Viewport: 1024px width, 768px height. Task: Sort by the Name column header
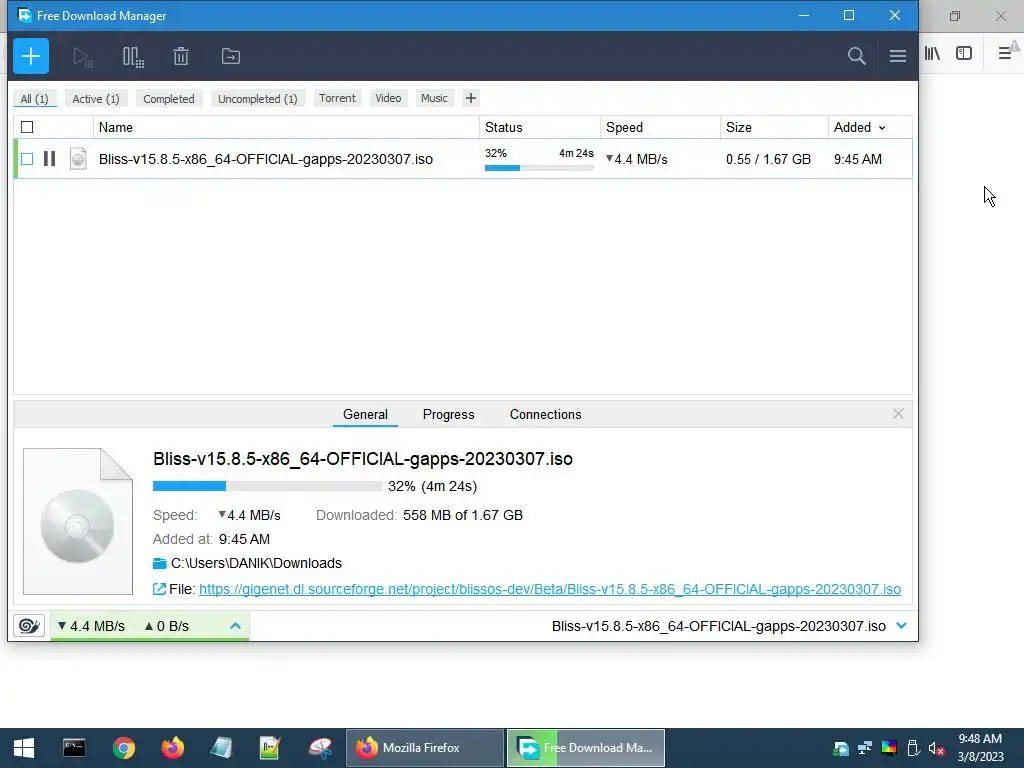pyautogui.click(x=286, y=127)
